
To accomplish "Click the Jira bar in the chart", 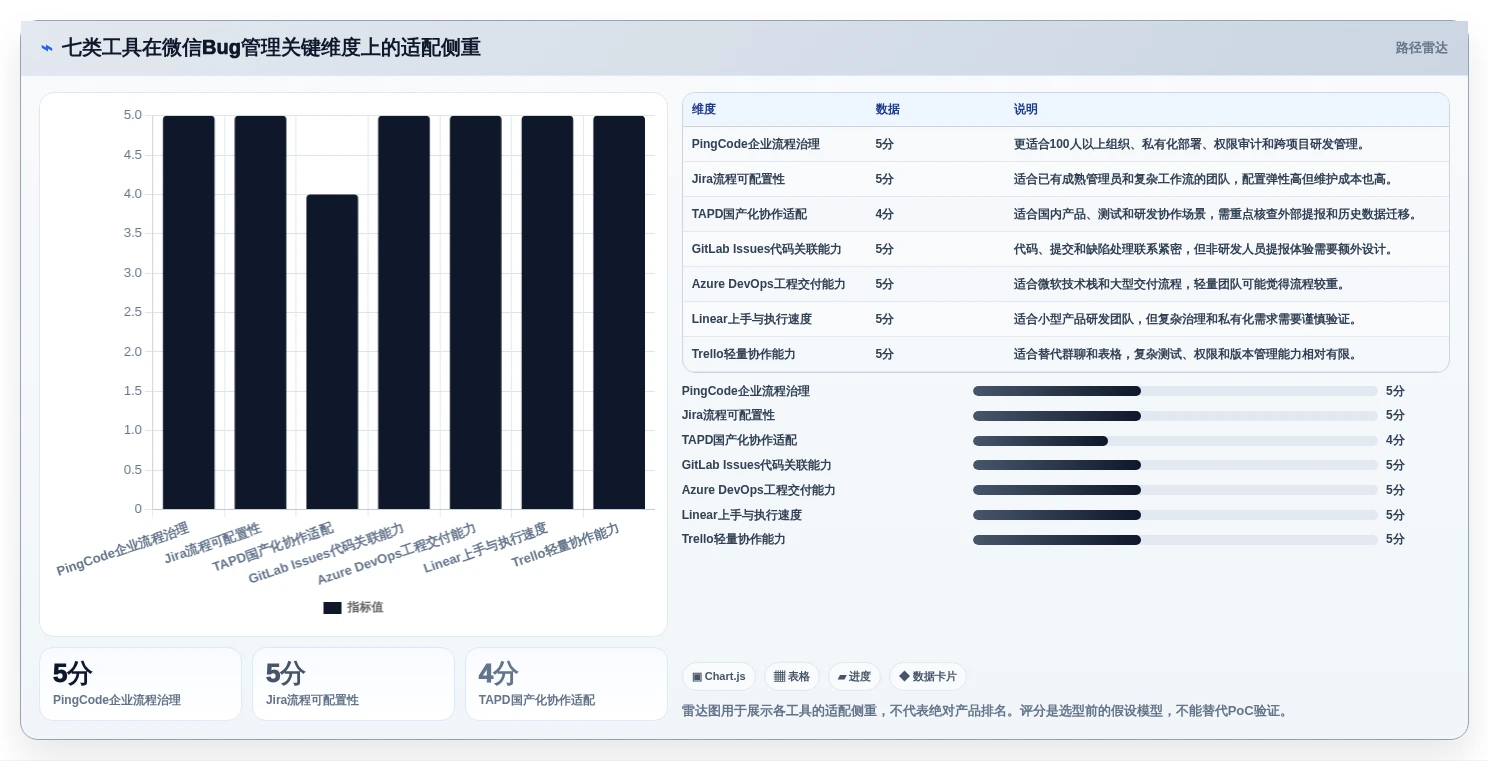I will pos(260,312).
